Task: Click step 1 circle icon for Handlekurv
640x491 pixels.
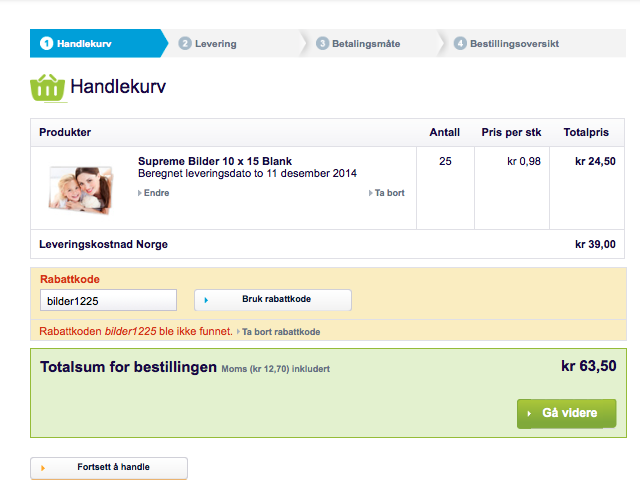Action: [x=47, y=43]
